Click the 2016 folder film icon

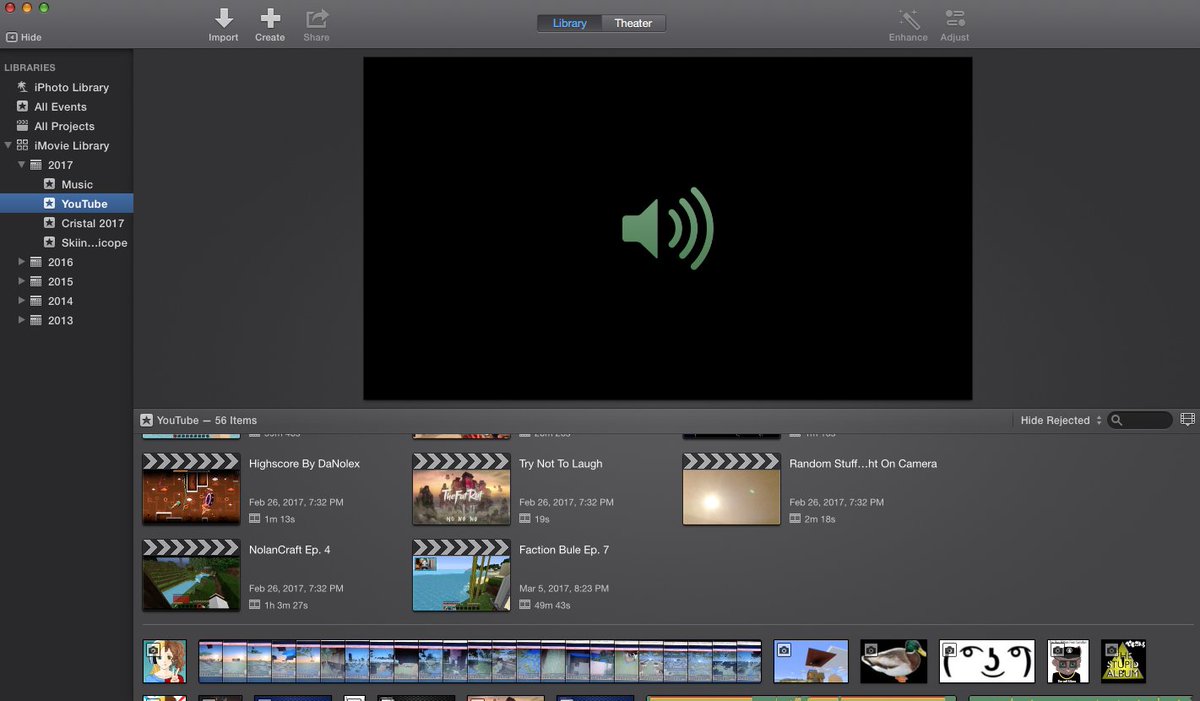click(36, 262)
